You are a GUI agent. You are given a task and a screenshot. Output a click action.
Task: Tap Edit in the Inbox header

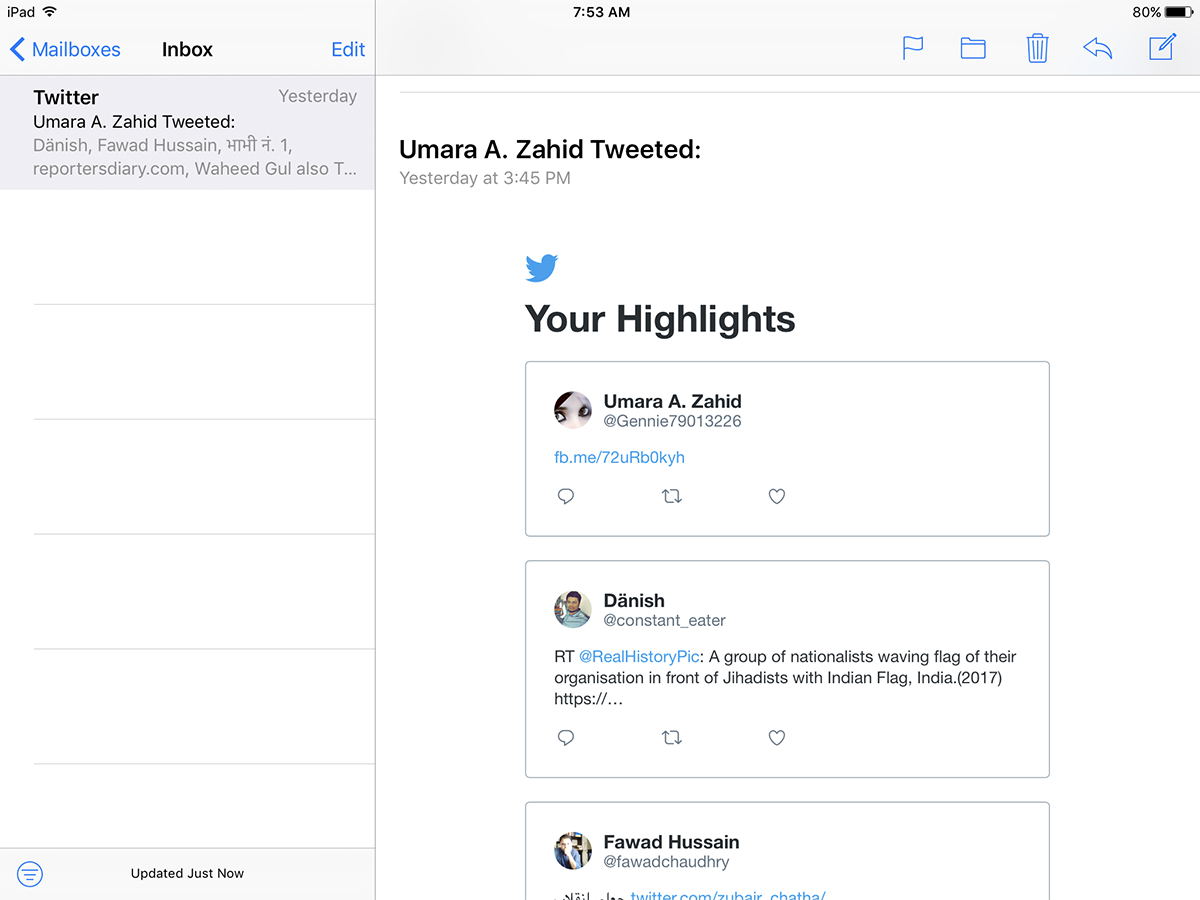[348, 49]
